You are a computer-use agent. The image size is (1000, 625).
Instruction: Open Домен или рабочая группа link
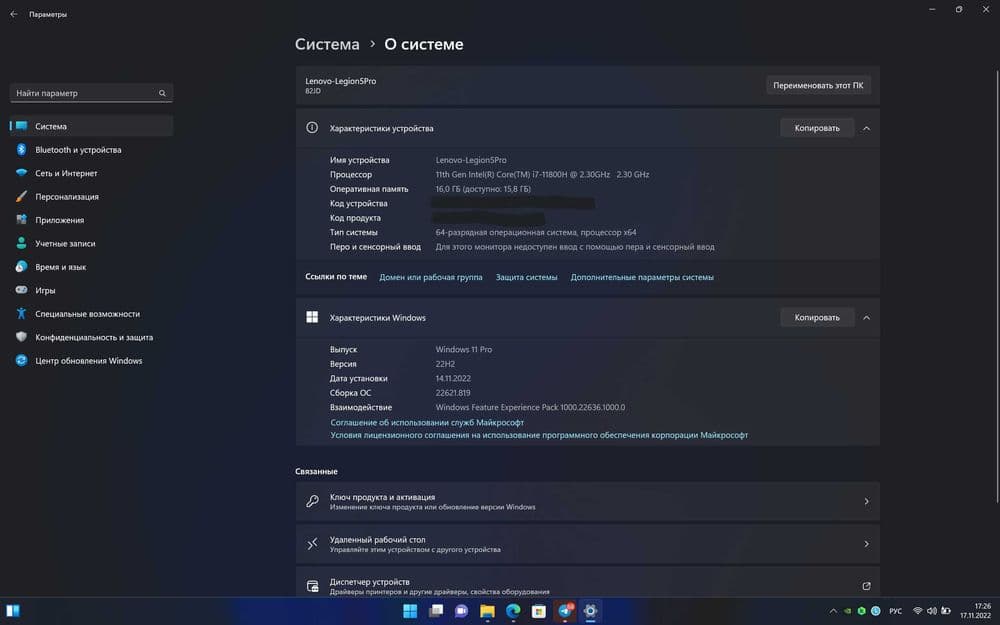[430, 277]
